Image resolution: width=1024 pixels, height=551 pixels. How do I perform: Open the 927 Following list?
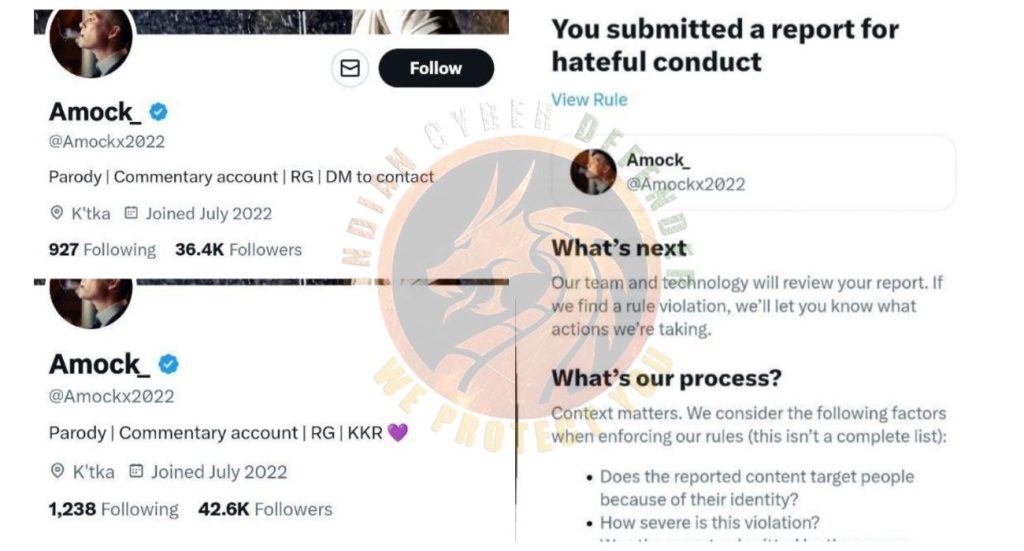102,249
